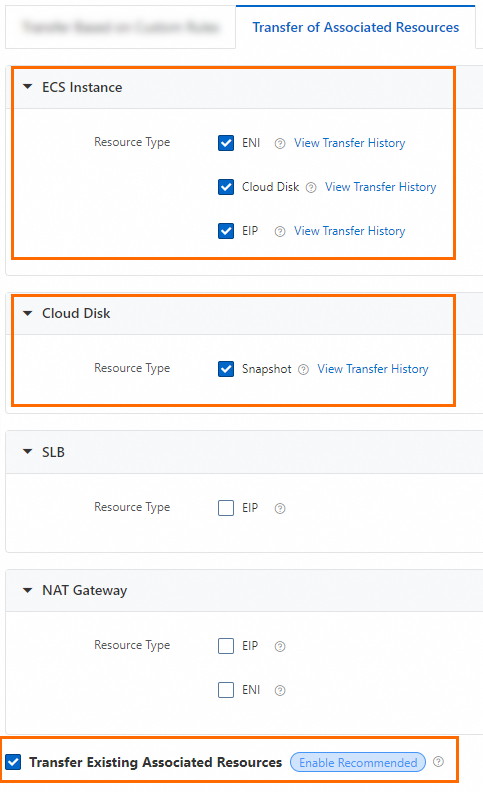
Task: Check ENI checkbox under NAT Gateway
Action: tap(226, 689)
